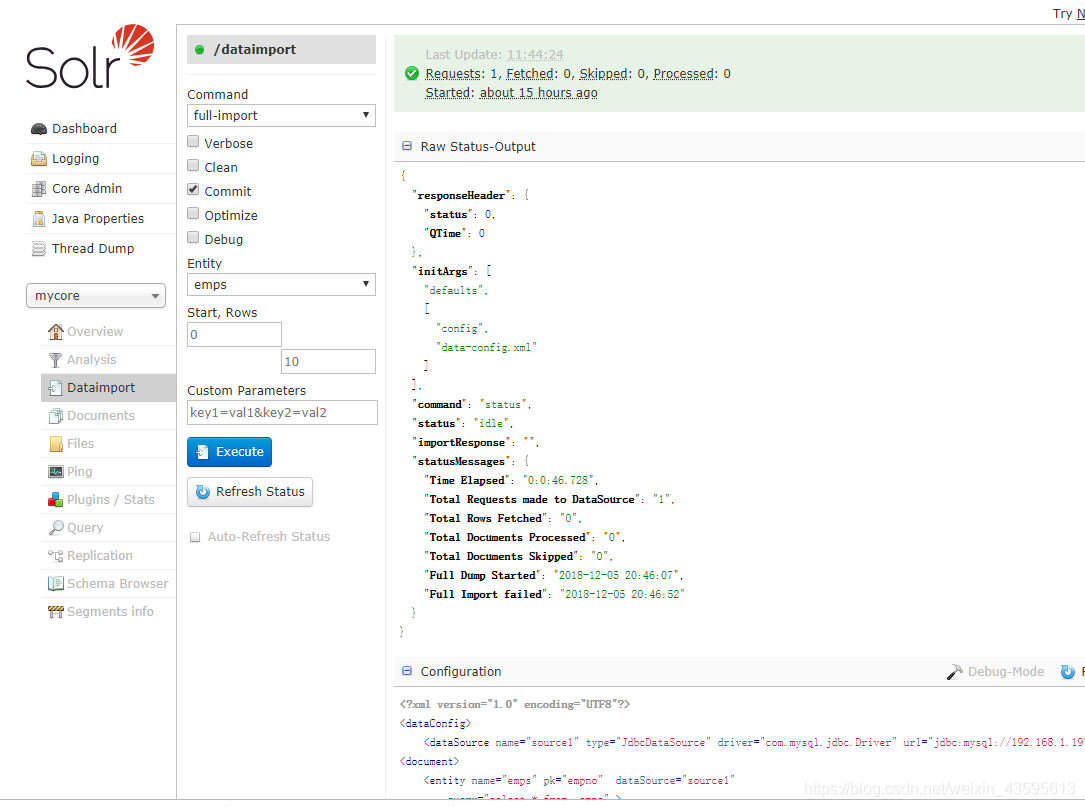Click the "data-config.xml" value

coord(486,347)
